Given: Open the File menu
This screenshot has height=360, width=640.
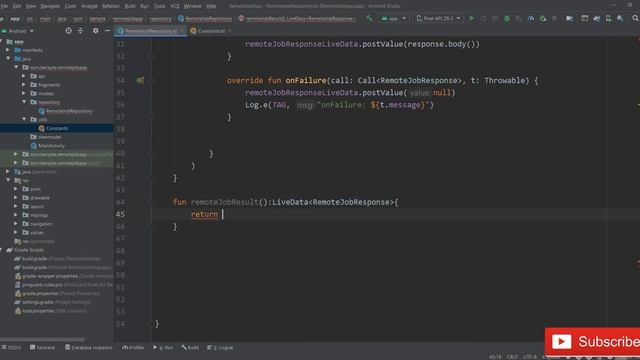Looking at the screenshot, I should tap(4, 6).
